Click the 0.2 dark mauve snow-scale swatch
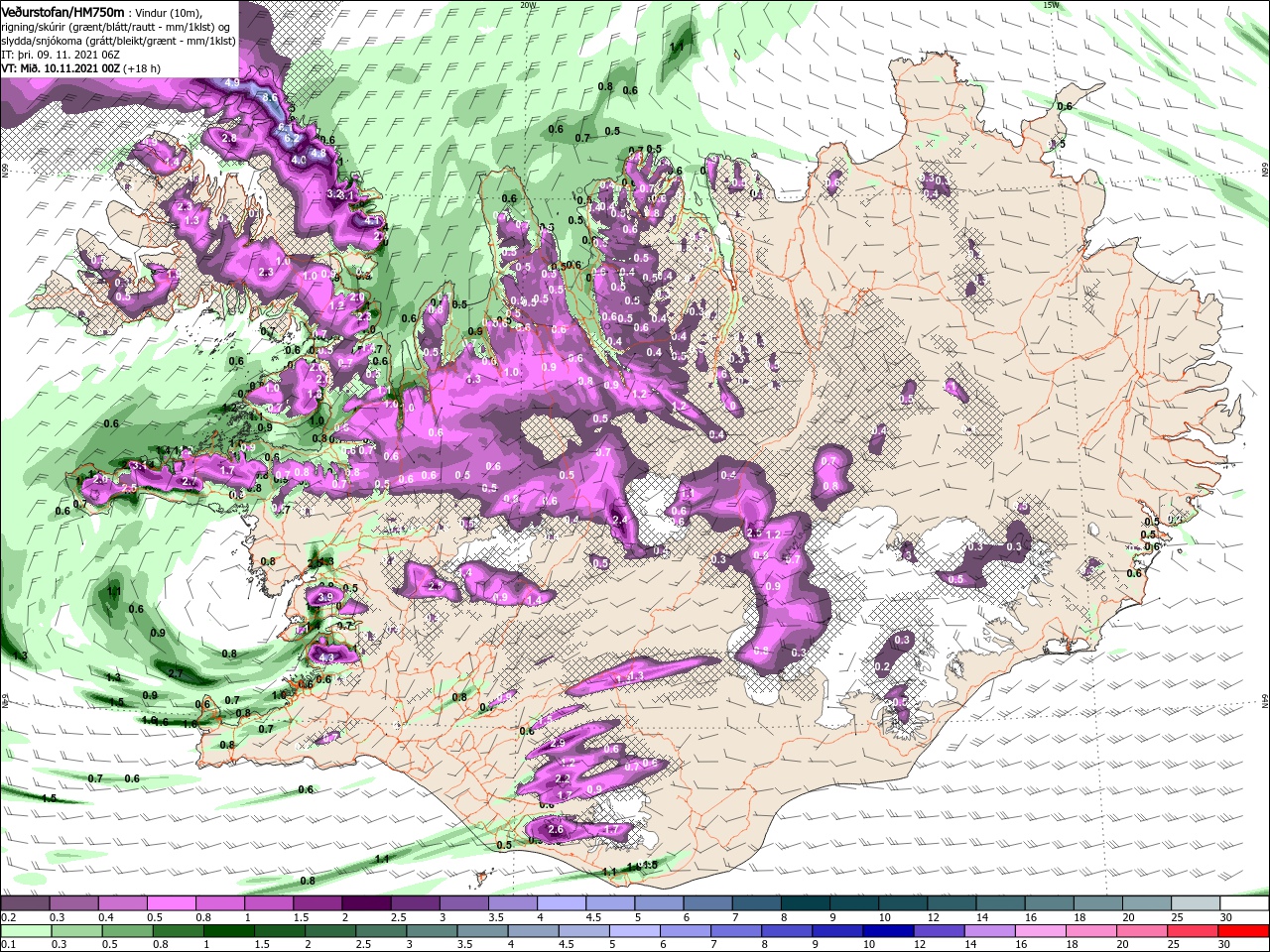 coord(25,904)
